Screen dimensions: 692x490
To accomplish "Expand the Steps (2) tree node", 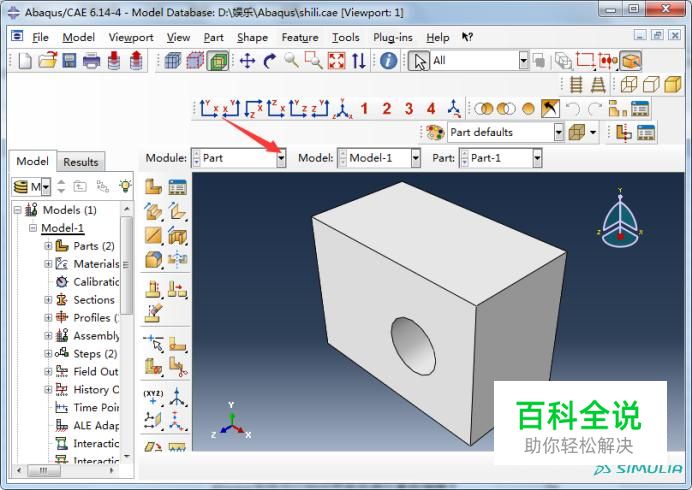I will click(x=48, y=354).
